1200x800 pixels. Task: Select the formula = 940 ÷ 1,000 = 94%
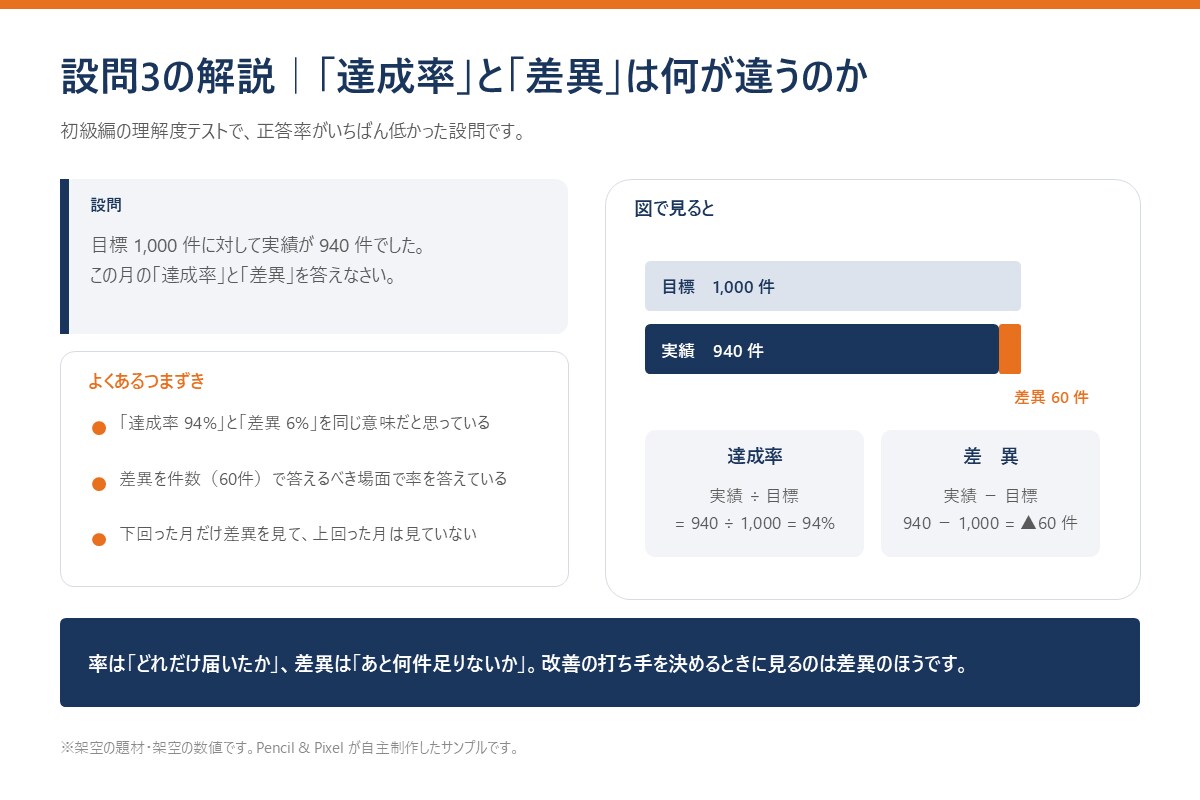[754, 523]
